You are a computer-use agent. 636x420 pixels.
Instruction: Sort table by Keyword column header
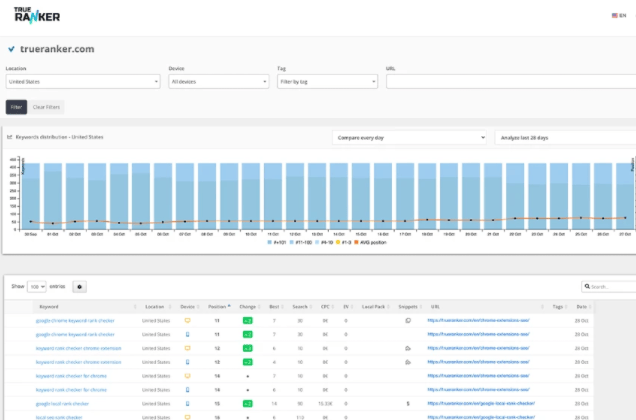[x=49, y=306]
